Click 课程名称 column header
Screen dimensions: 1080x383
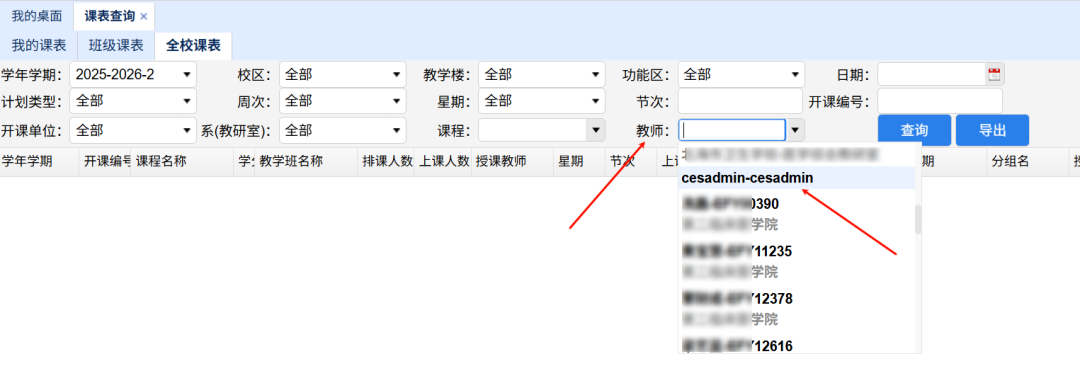pyautogui.click(x=182, y=162)
